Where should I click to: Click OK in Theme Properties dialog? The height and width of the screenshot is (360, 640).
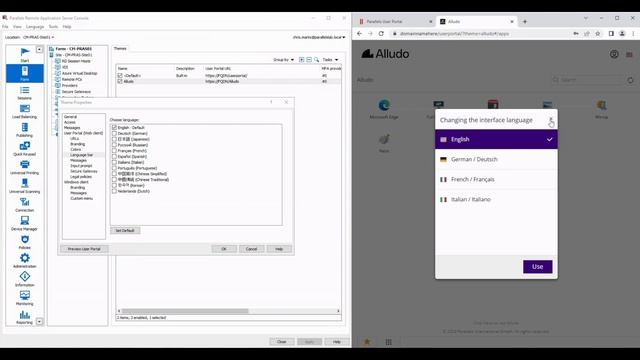click(224, 249)
